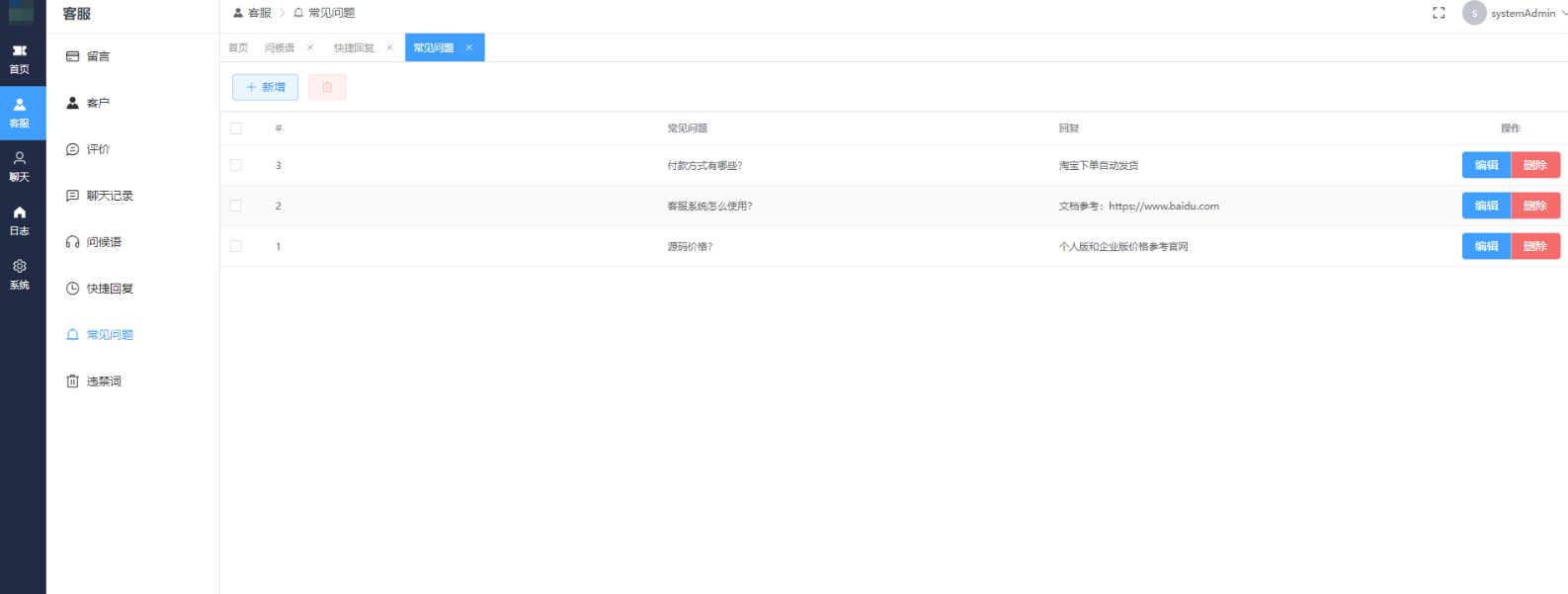Click the 源码价格? question cell

[690, 247]
